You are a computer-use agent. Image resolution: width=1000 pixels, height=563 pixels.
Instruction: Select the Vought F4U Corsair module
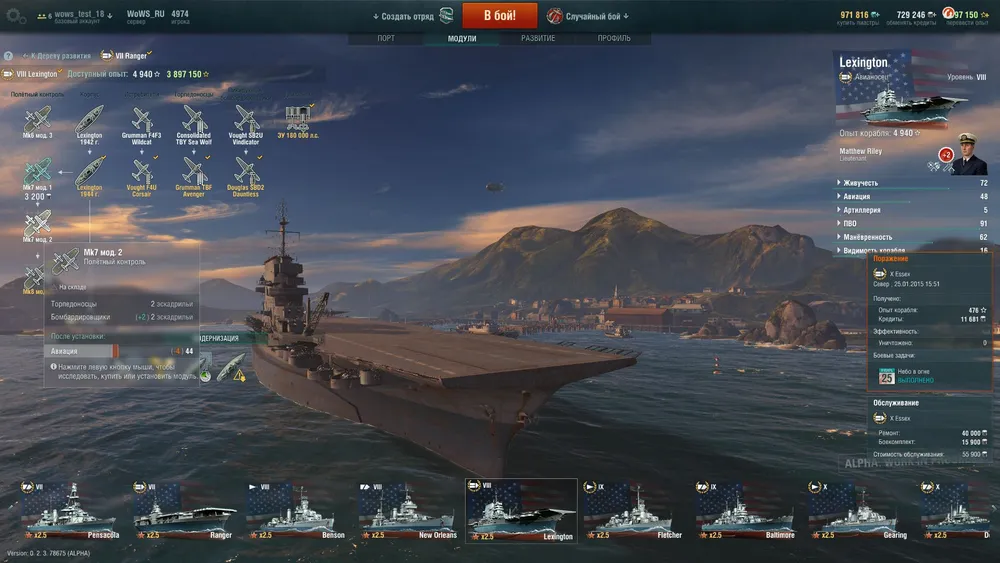tap(141, 177)
